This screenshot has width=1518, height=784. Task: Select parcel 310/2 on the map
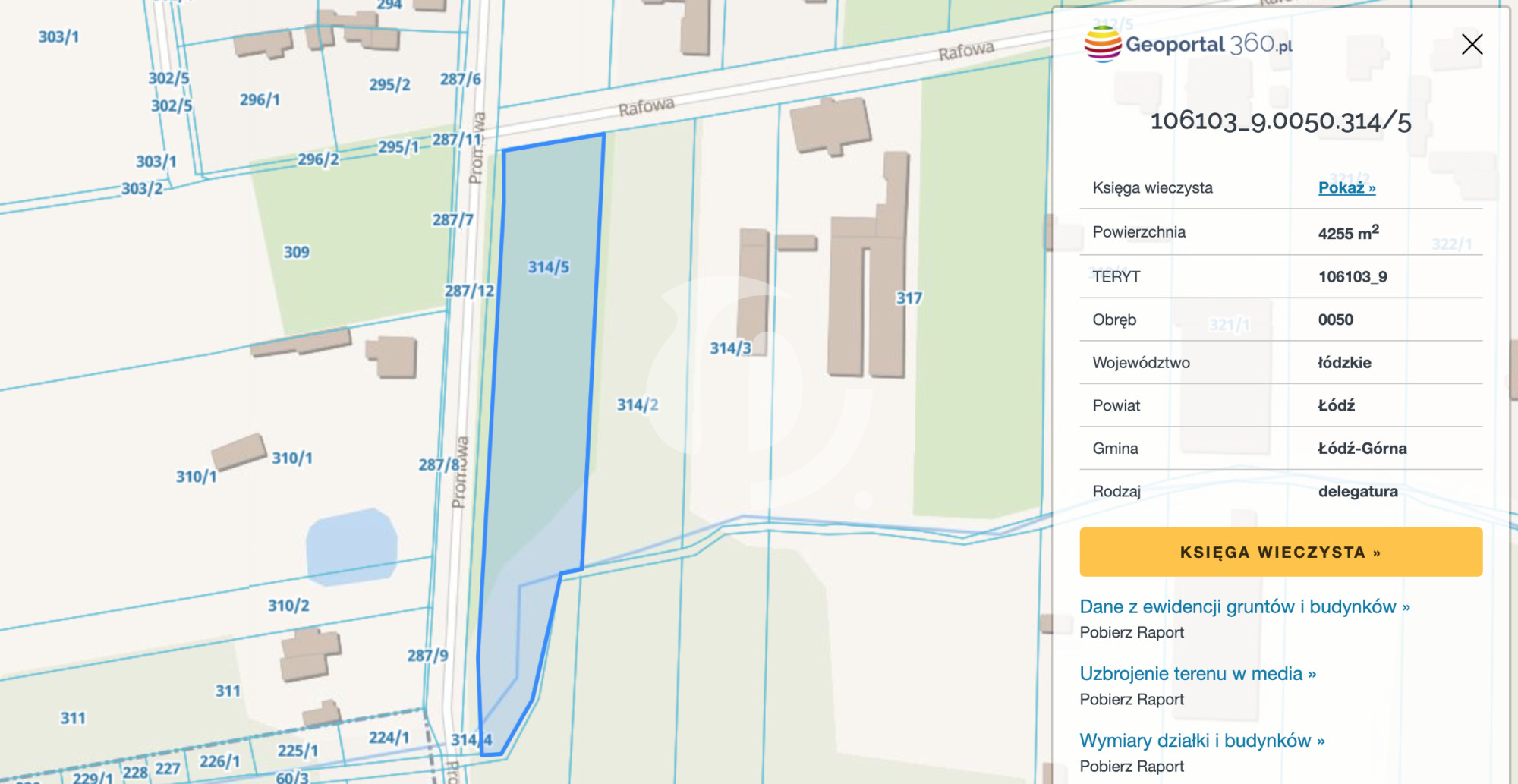coord(288,606)
